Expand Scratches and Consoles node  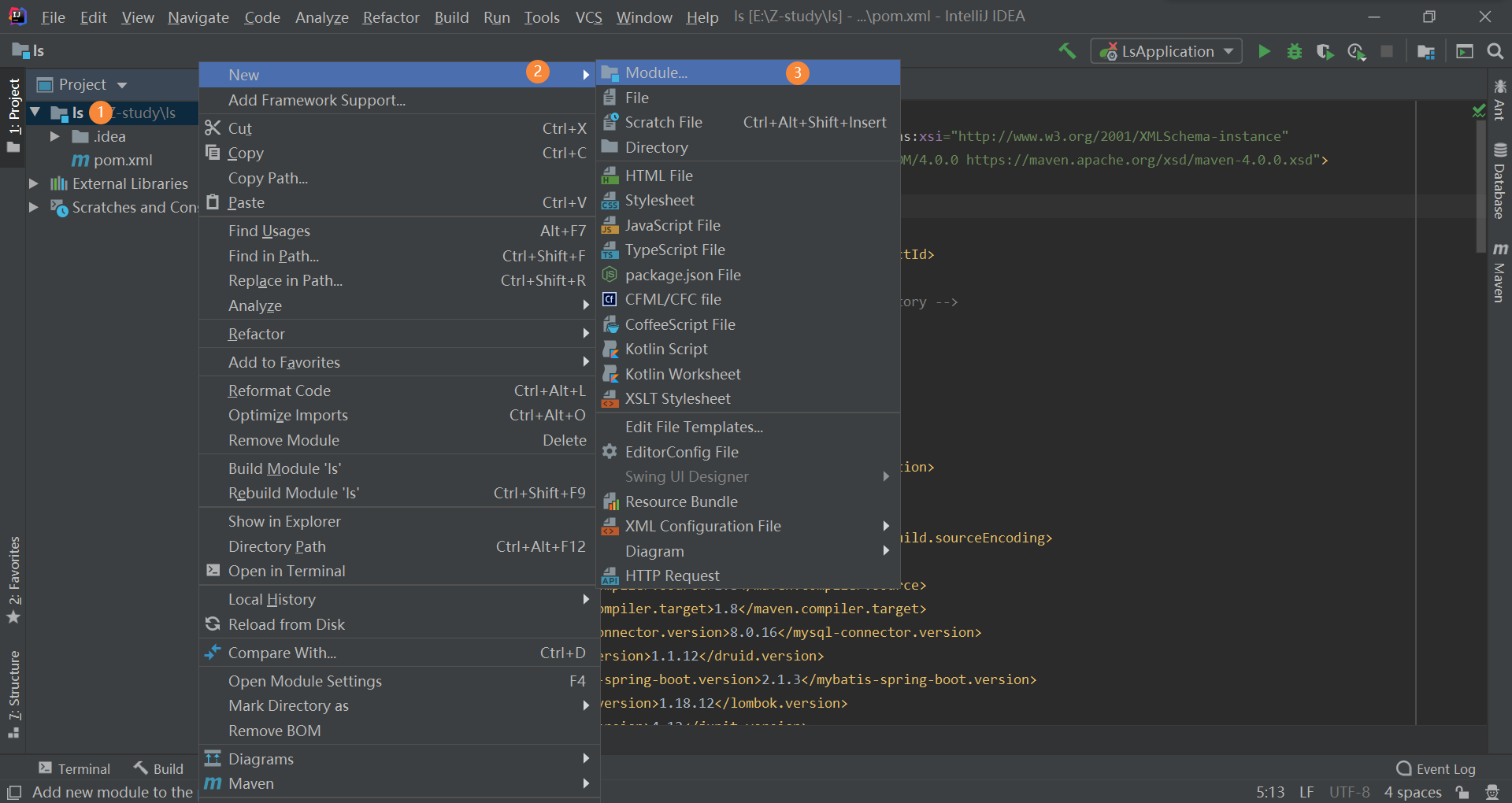click(33, 207)
